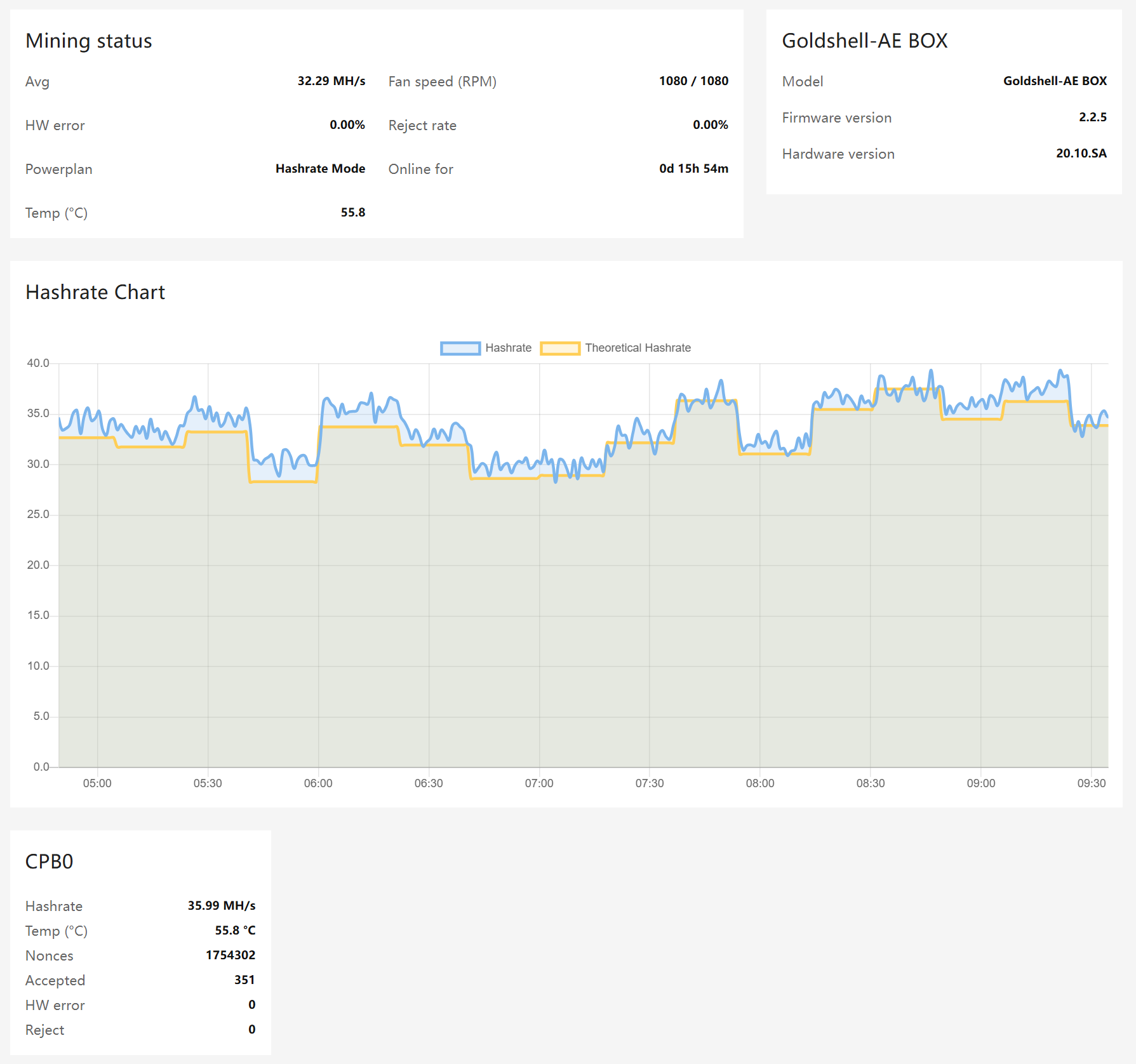Select the Accepted value '351'
Viewport: 1136px width, 1064px height.
pyautogui.click(x=244, y=980)
